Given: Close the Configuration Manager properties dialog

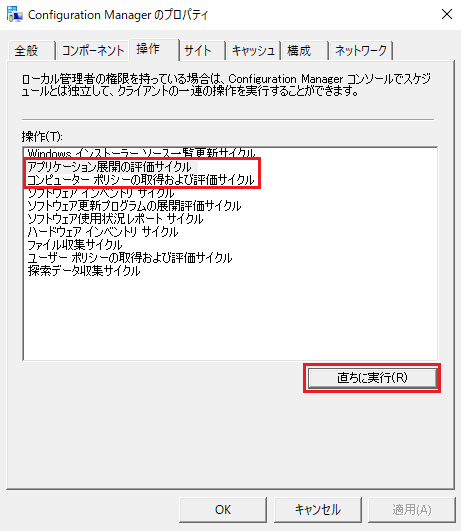Looking at the screenshot, I should (x=447, y=15).
